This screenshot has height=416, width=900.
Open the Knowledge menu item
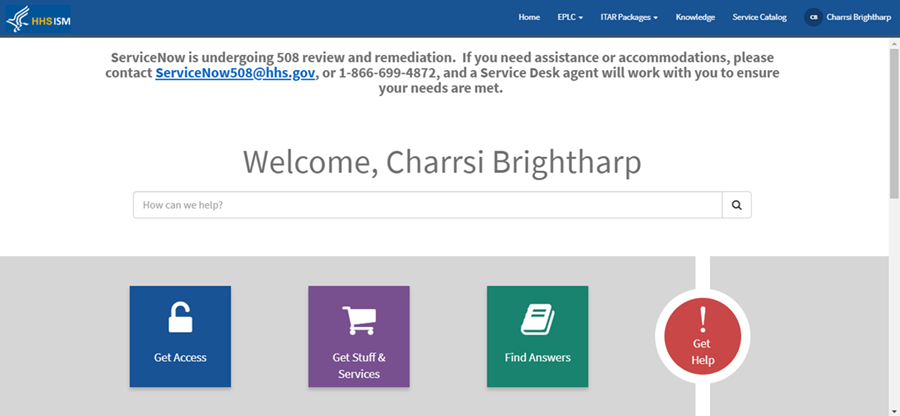695,17
